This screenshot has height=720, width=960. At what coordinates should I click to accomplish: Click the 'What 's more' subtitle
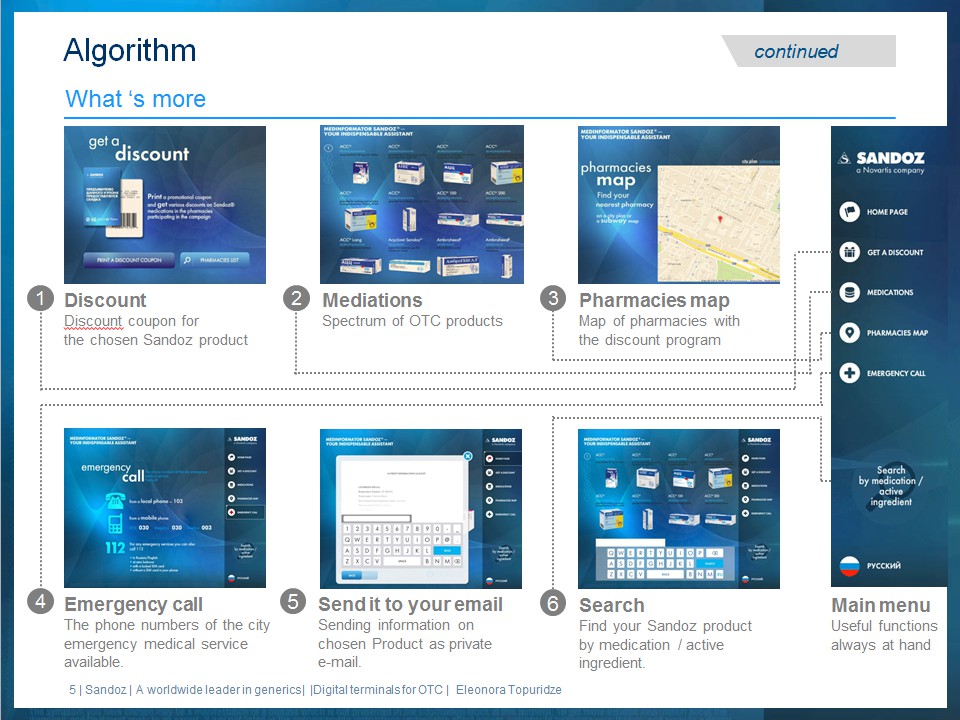pos(135,99)
